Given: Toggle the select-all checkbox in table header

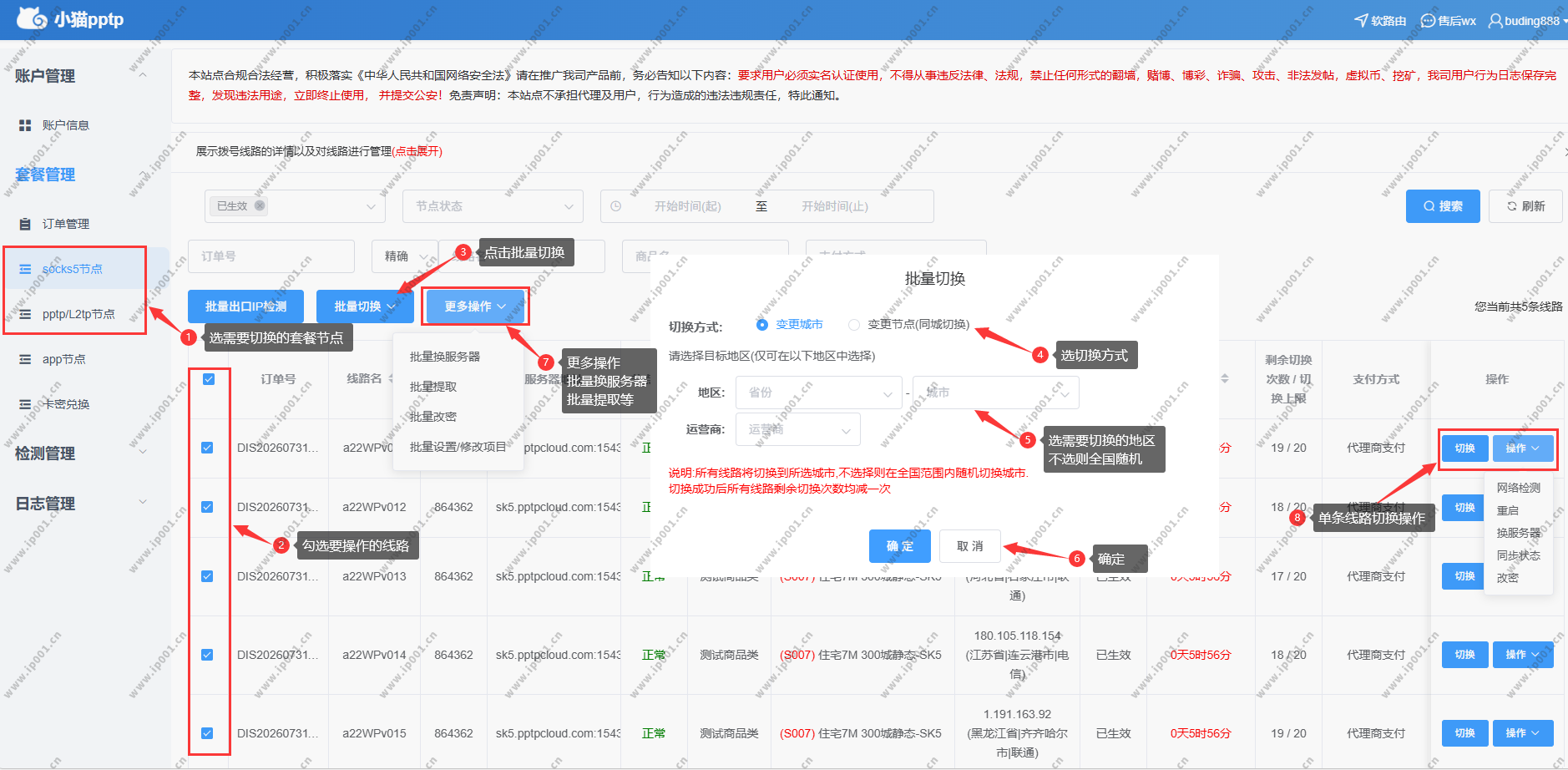Looking at the screenshot, I should pyautogui.click(x=209, y=379).
